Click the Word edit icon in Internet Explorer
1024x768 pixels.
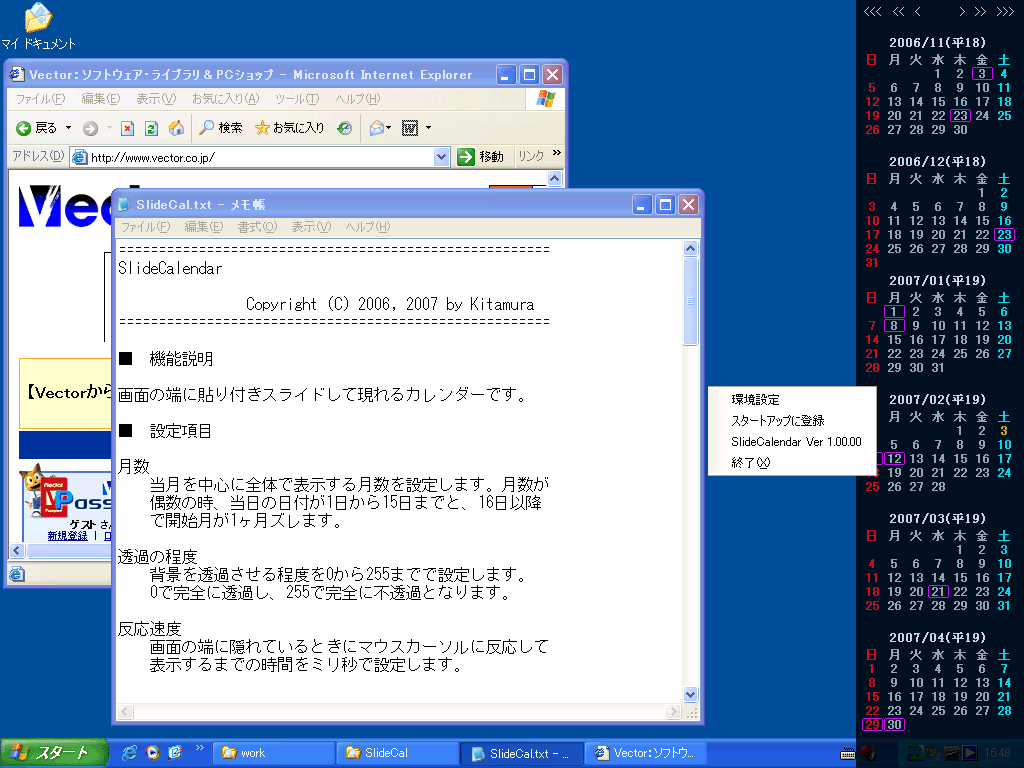pos(409,129)
